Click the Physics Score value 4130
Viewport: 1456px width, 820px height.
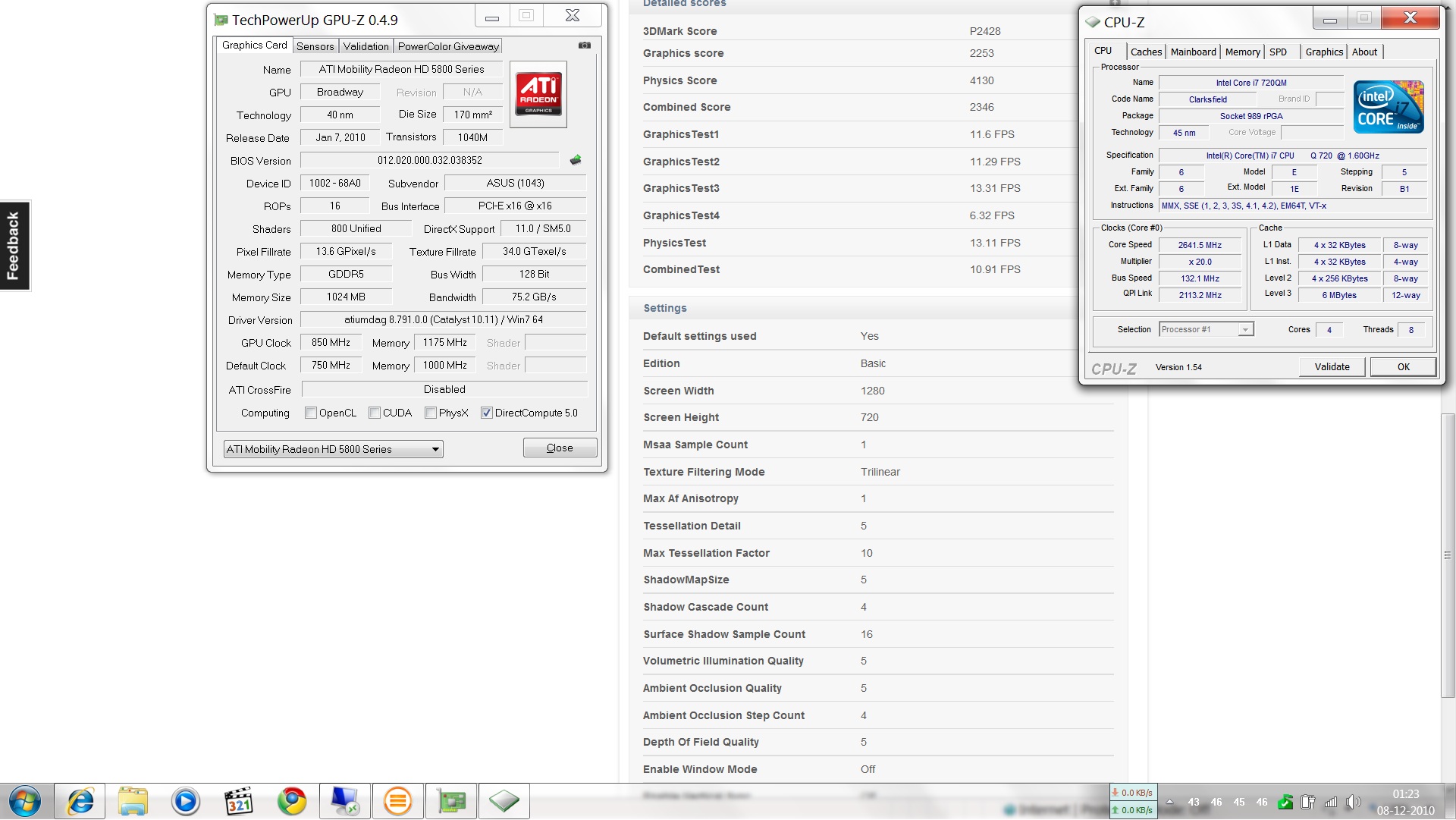[x=982, y=80]
